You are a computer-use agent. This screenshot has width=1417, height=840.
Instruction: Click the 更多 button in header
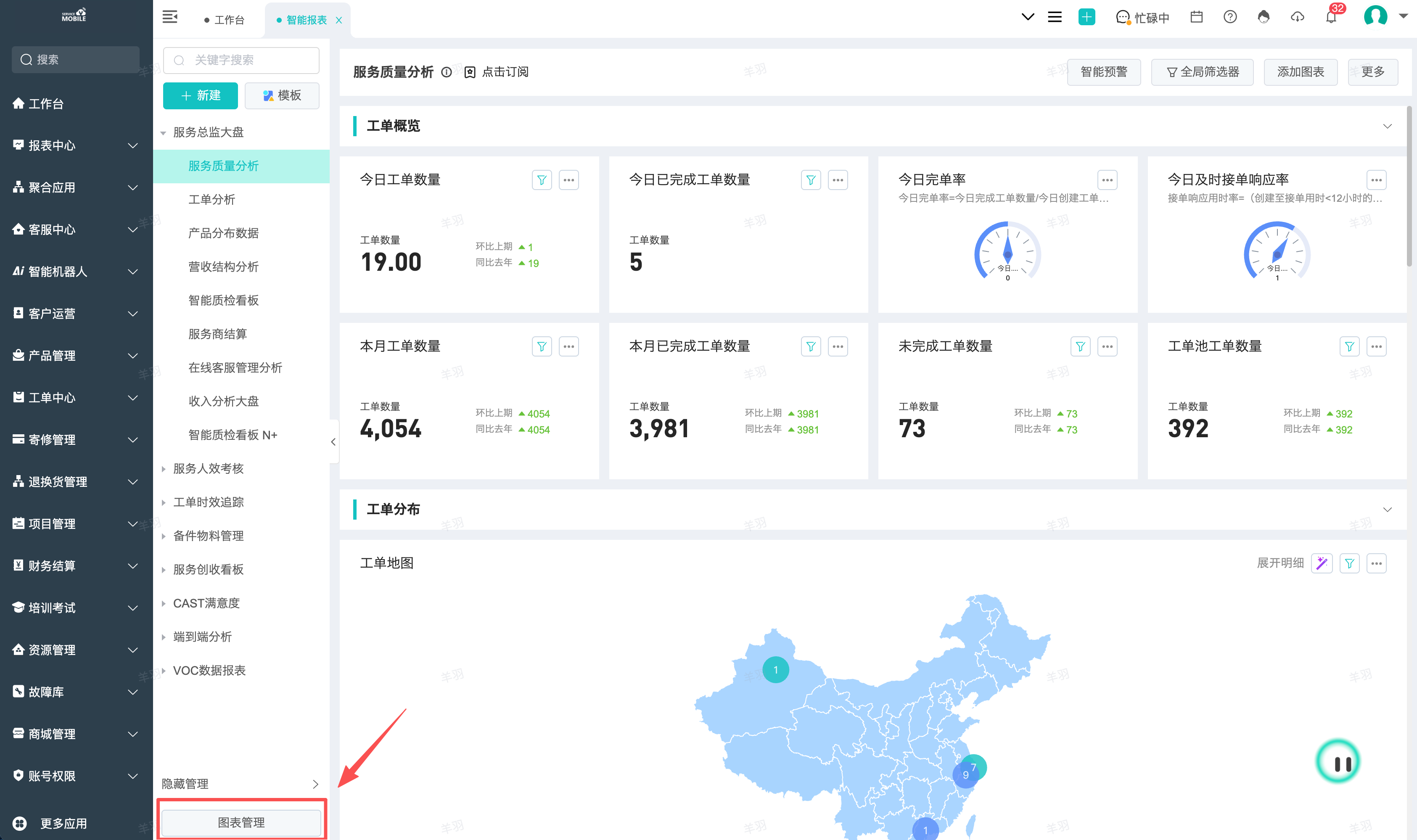[1373, 72]
